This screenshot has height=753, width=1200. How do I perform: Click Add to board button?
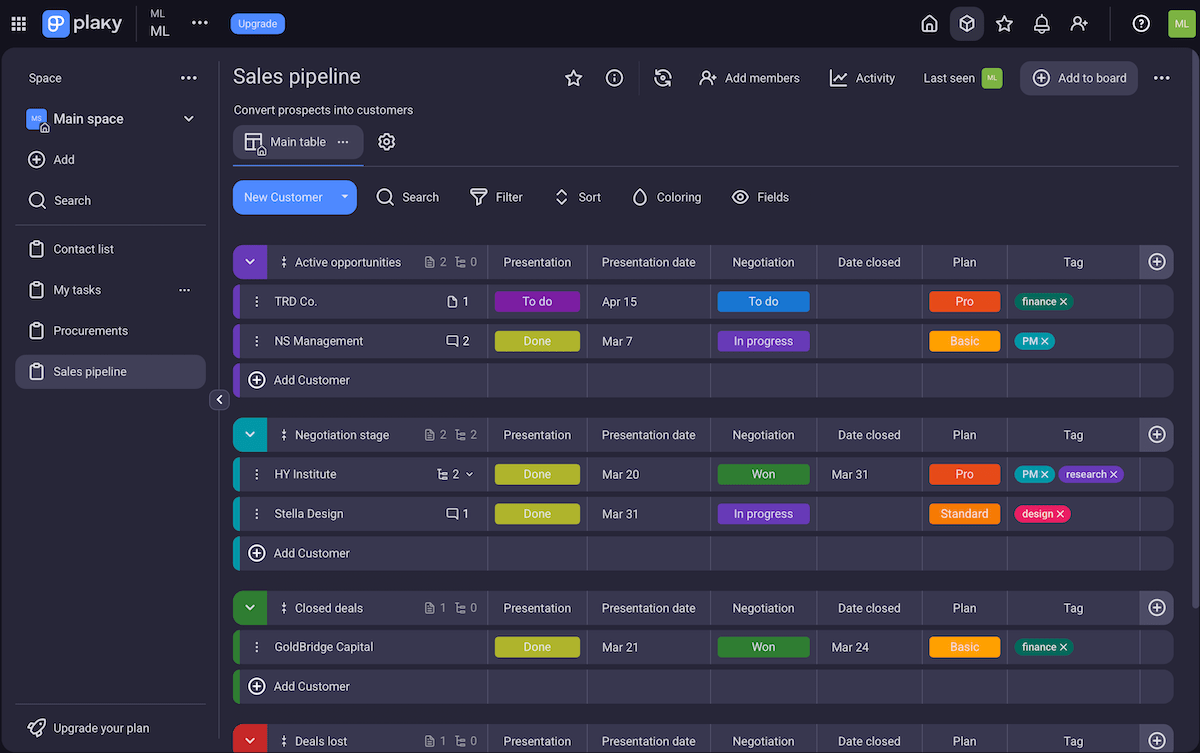pyautogui.click(x=1079, y=78)
